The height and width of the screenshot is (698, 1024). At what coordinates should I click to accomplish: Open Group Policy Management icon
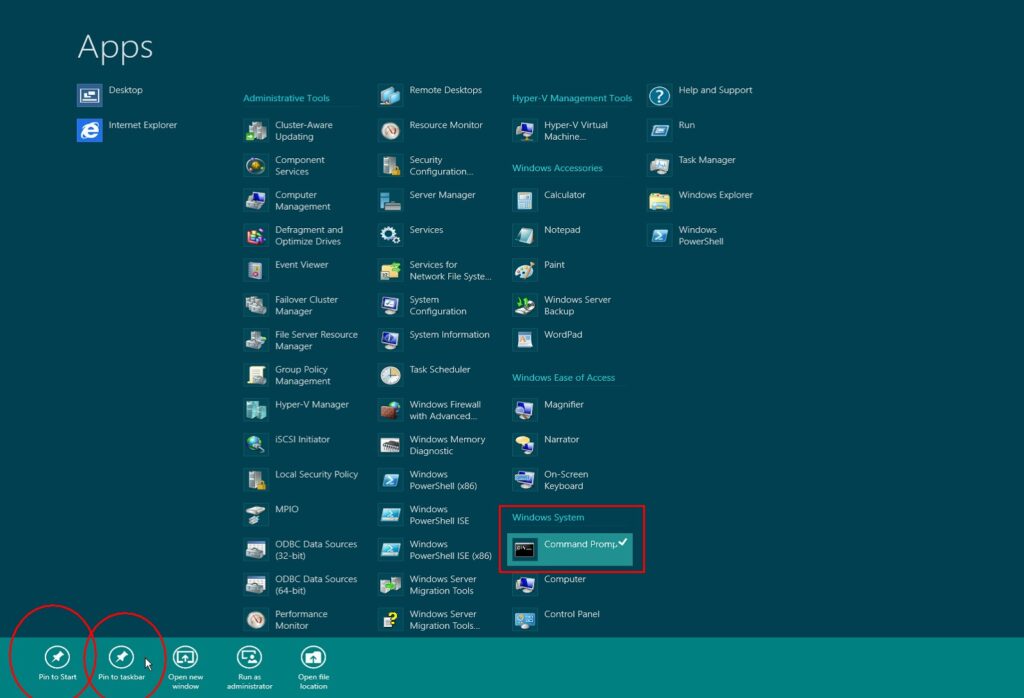(x=256, y=375)
